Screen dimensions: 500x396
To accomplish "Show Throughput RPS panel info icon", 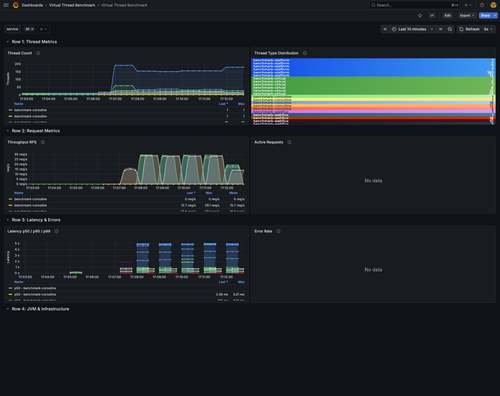I will click(43, 142).
